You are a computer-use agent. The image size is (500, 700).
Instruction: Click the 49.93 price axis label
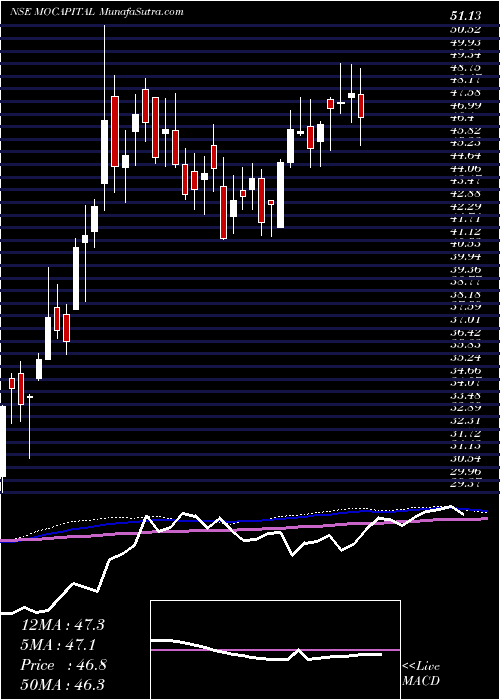coord(465,42)
